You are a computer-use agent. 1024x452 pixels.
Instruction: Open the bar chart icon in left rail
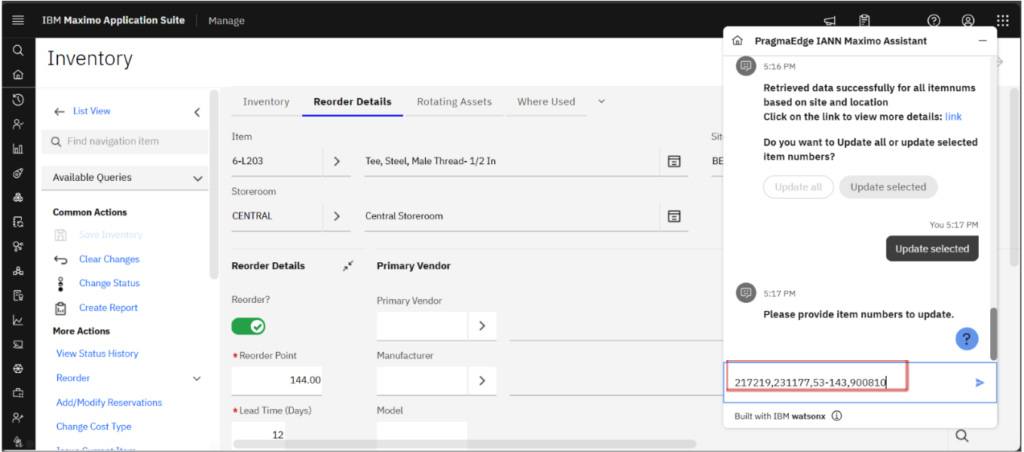coord(18,149)
